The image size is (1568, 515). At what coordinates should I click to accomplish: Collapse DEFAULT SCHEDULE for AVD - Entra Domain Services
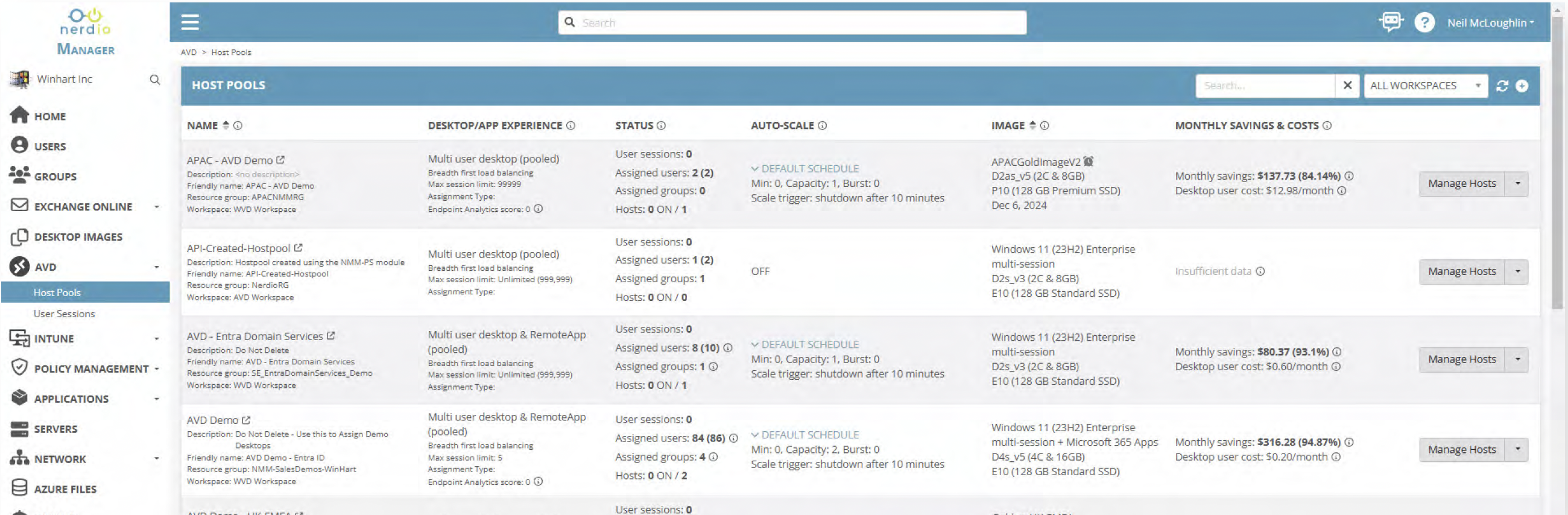click(x=805, y=344)
